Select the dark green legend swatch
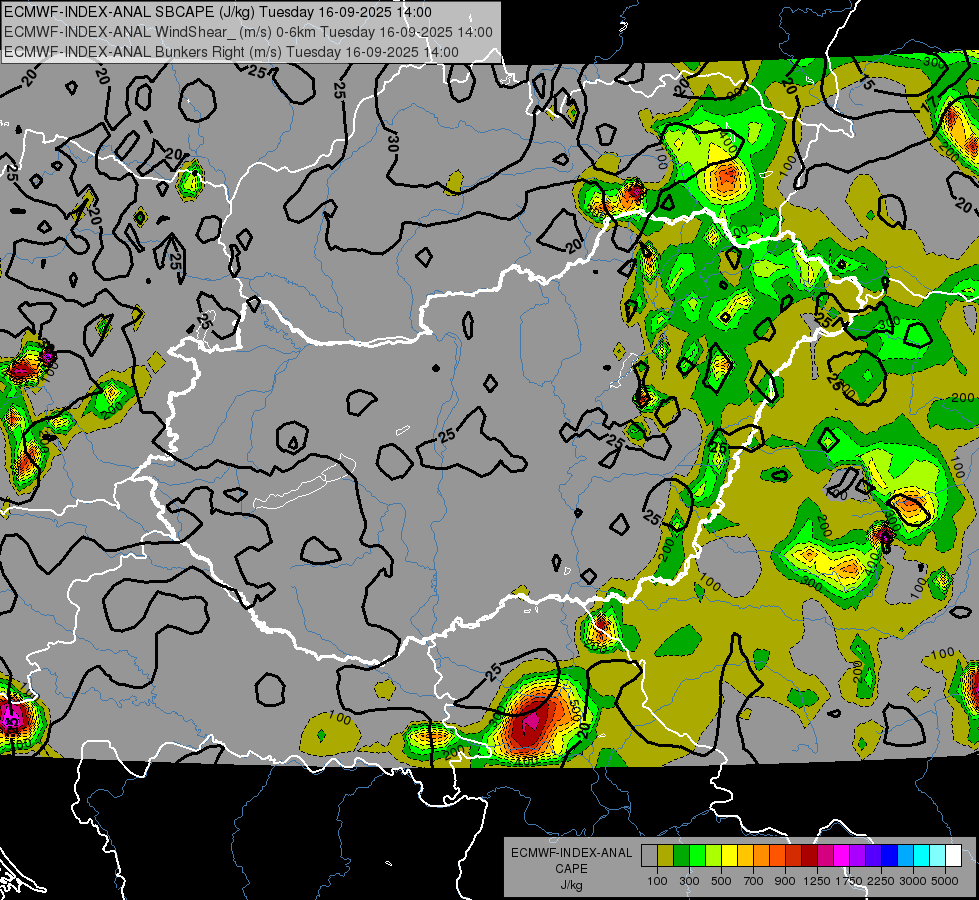Viewport: 979px width, 900px height. coord(681,855)
